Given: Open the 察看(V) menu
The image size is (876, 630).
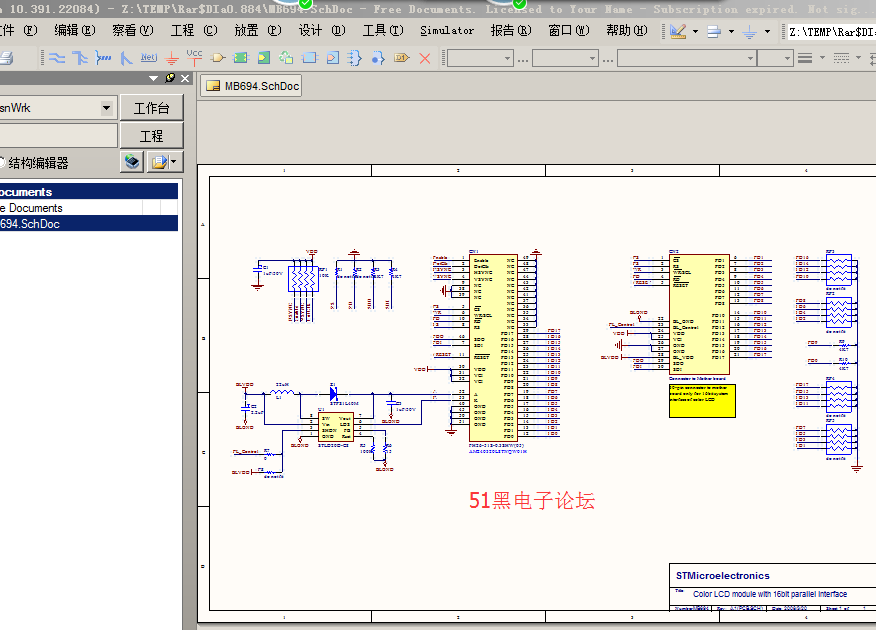Looking at the screenshot, I should [133, 30].
